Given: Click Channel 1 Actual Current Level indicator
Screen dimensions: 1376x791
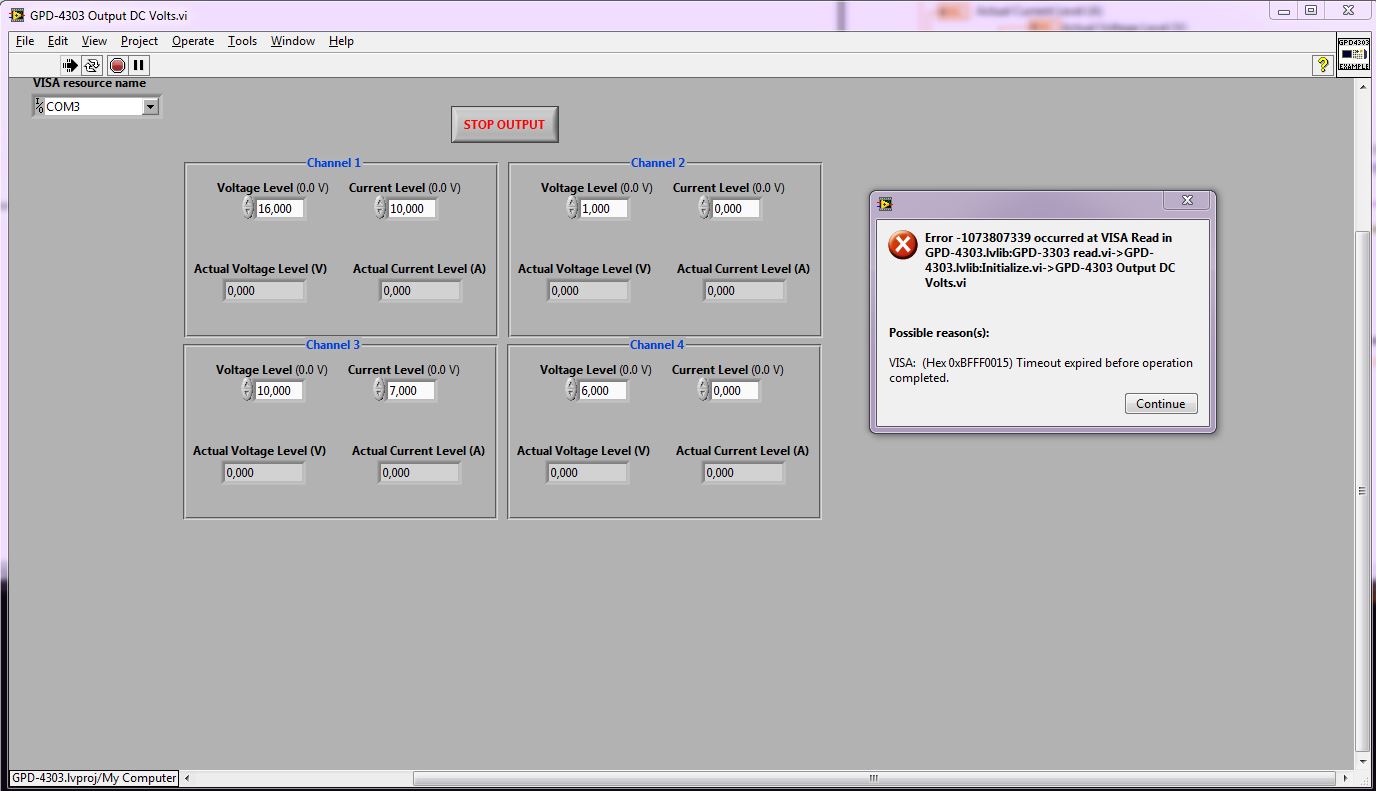Looking at the screenshot, I should pyautogui.click(x=420, y=291).
